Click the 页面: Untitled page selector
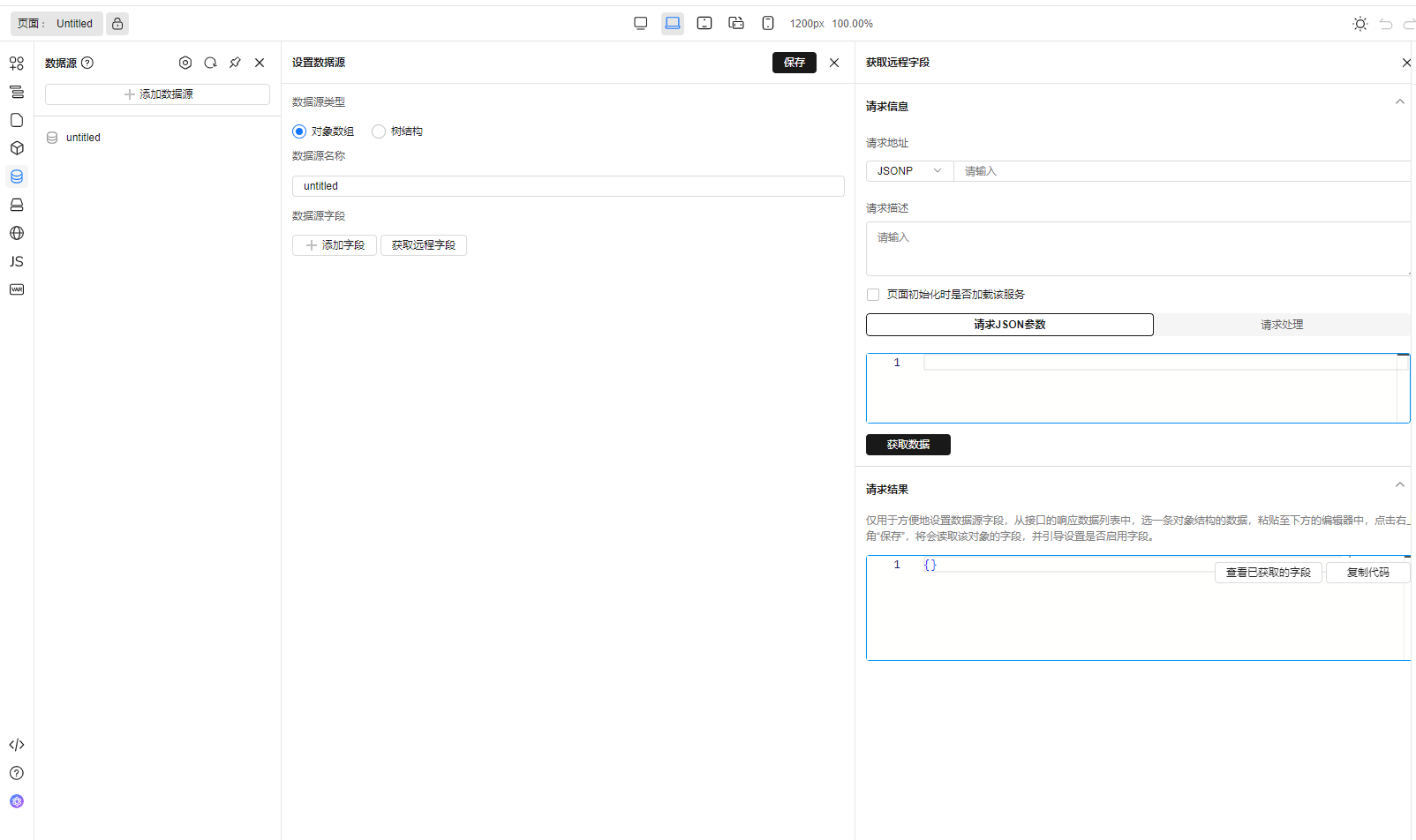 click(56, 24)
